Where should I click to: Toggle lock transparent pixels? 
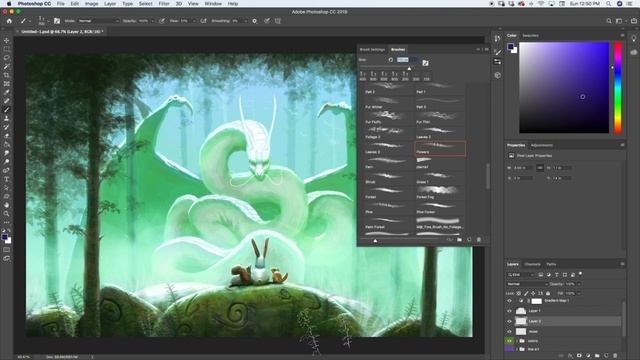pos(519,293)
